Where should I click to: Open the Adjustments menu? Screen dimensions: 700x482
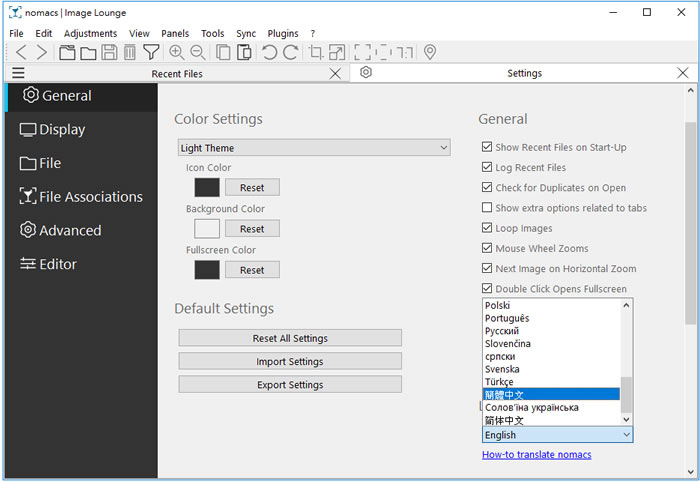[90, 33]
